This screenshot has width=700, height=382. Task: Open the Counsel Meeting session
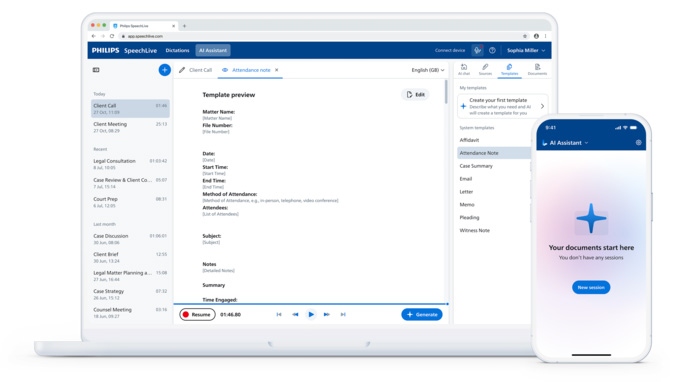coord(130,313)
